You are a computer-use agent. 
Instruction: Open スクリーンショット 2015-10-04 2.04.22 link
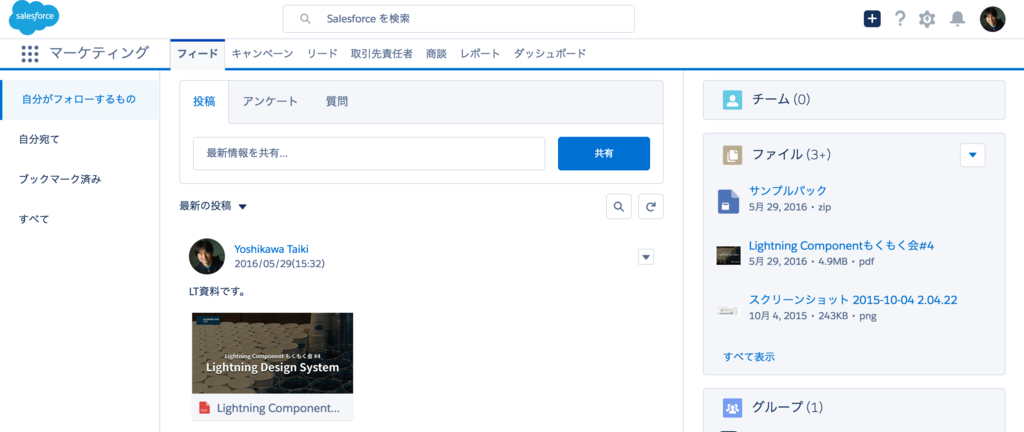point(853,300)
